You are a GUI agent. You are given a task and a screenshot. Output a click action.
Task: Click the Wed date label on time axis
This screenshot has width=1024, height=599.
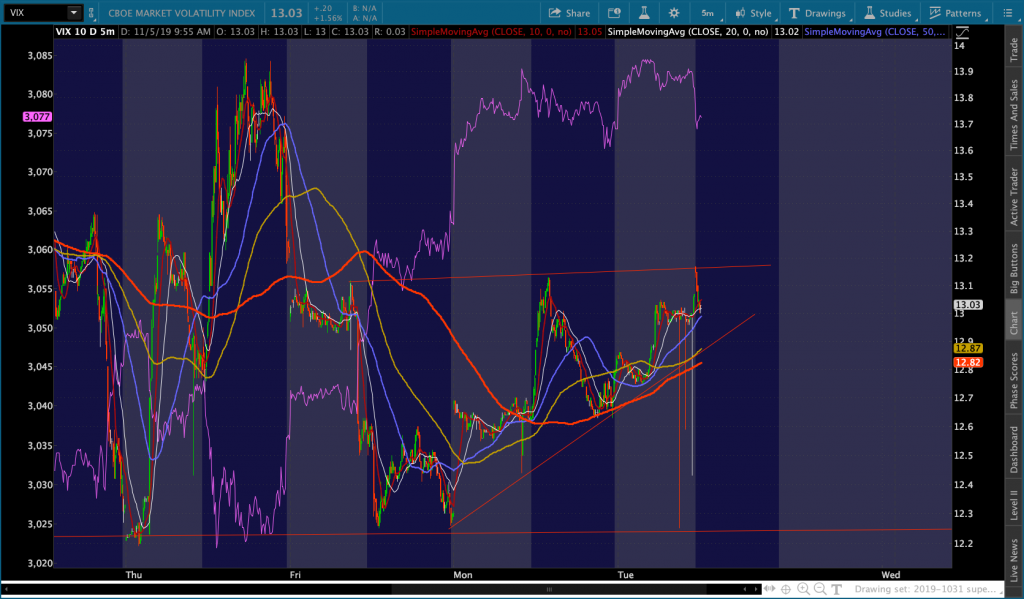[890, 575]
